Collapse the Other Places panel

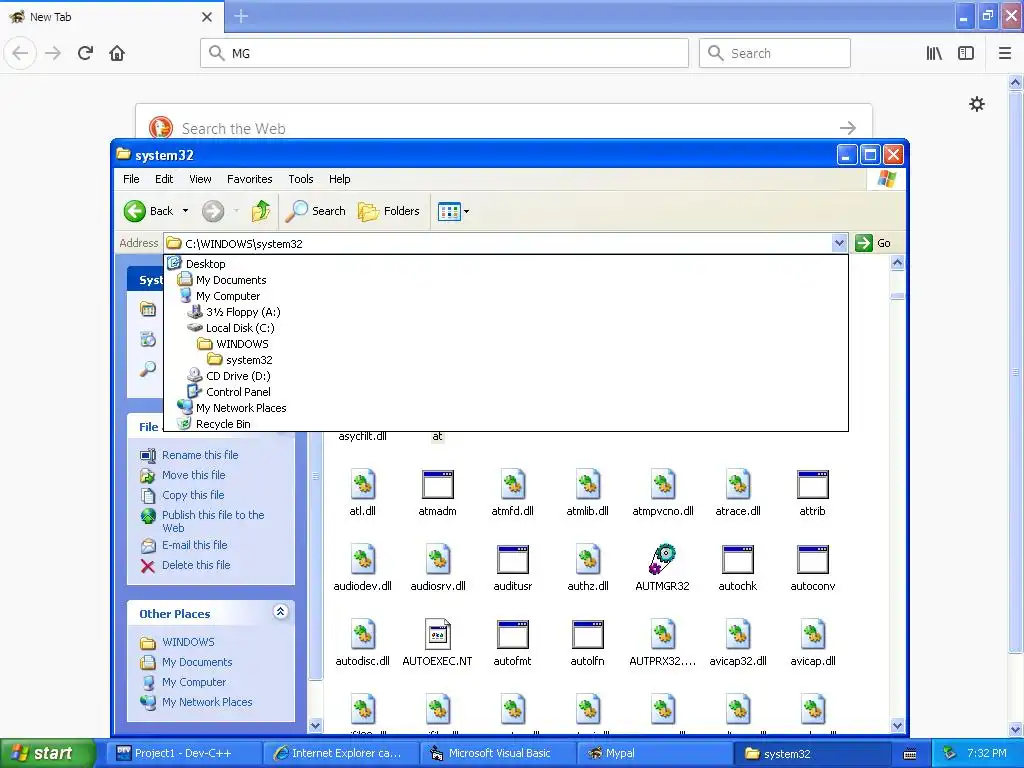[x=280, y=612]
